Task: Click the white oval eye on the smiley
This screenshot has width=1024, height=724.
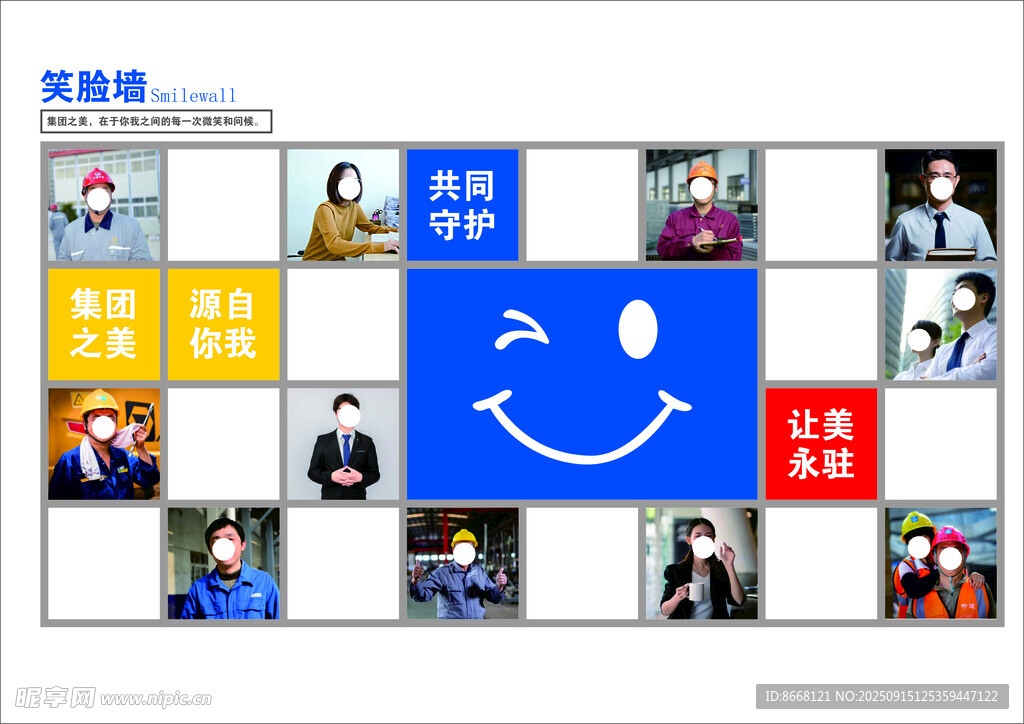Action: (637, 329)
